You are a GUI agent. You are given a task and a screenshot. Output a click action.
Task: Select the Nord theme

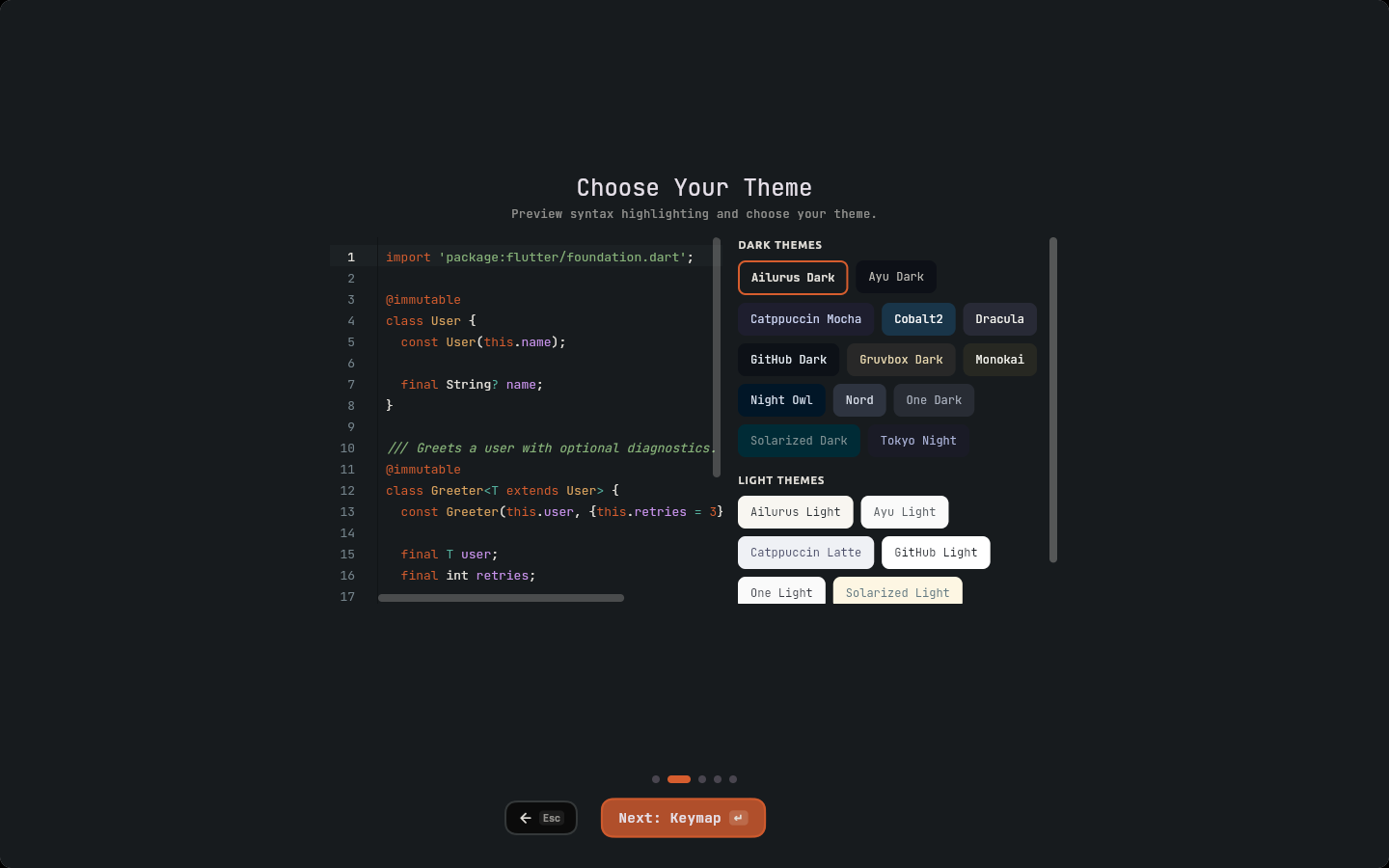click(859, 400)
